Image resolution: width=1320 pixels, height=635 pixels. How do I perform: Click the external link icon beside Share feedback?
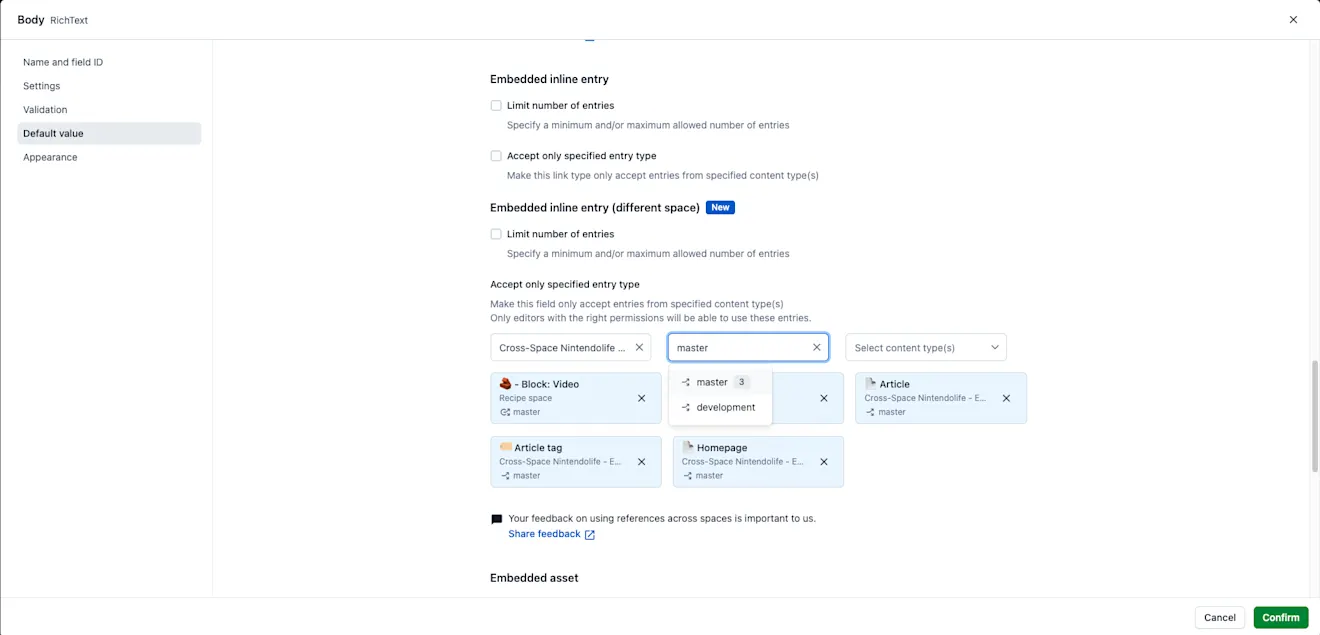(590, 535)
